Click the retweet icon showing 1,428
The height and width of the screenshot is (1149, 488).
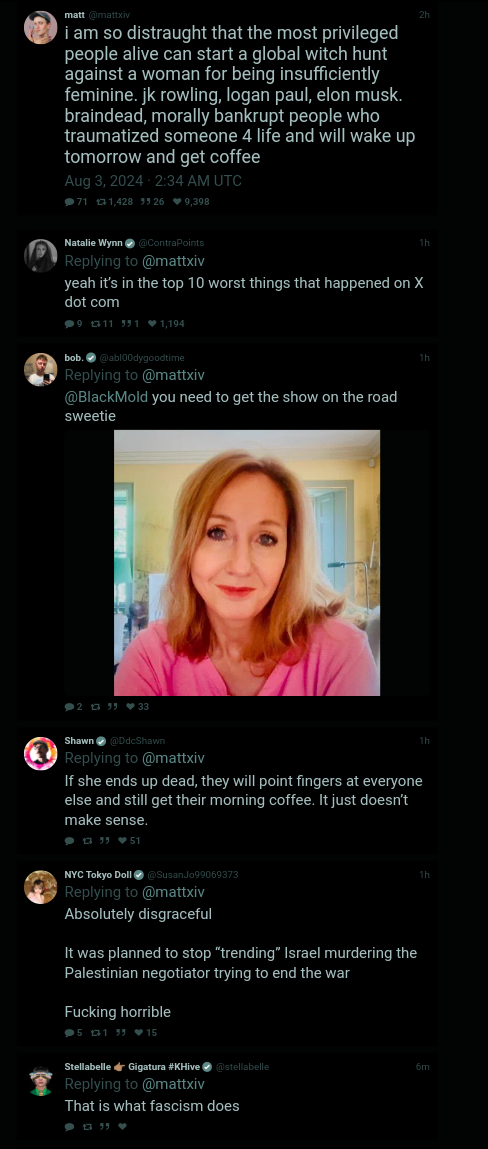tap(102, 202)
